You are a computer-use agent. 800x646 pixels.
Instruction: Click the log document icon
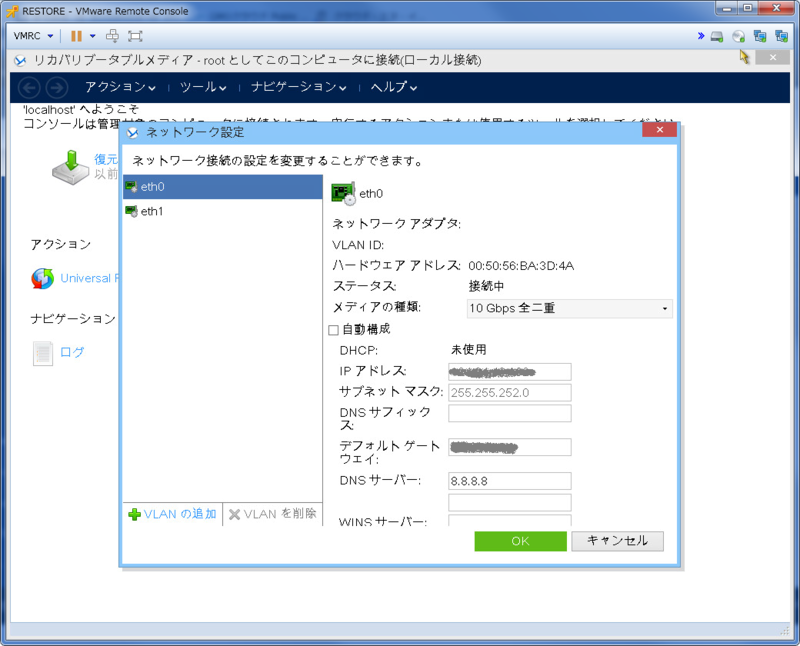coord(43,352)
